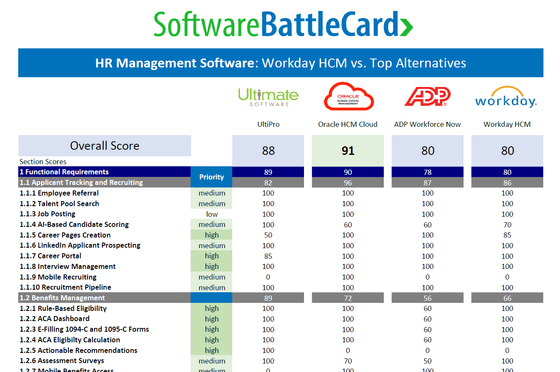The height and width of the screenshot is (372, 560).
Task: Select ADP Applicant Tracking score 87
Action: pos(428,183)
